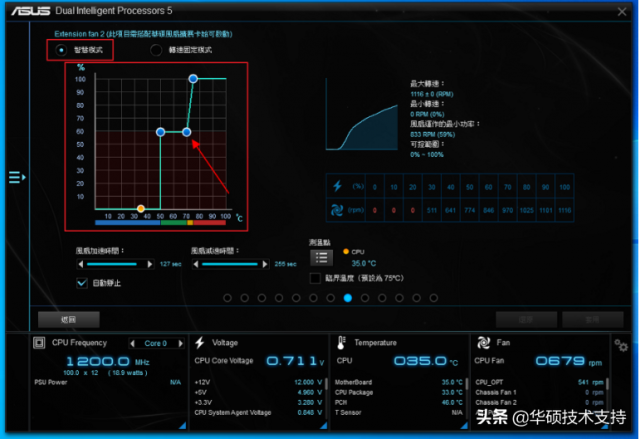Viewport: 640px width, 439px height.
Task: Click the Fan panel scrollbar
Action: click(607, 384)
